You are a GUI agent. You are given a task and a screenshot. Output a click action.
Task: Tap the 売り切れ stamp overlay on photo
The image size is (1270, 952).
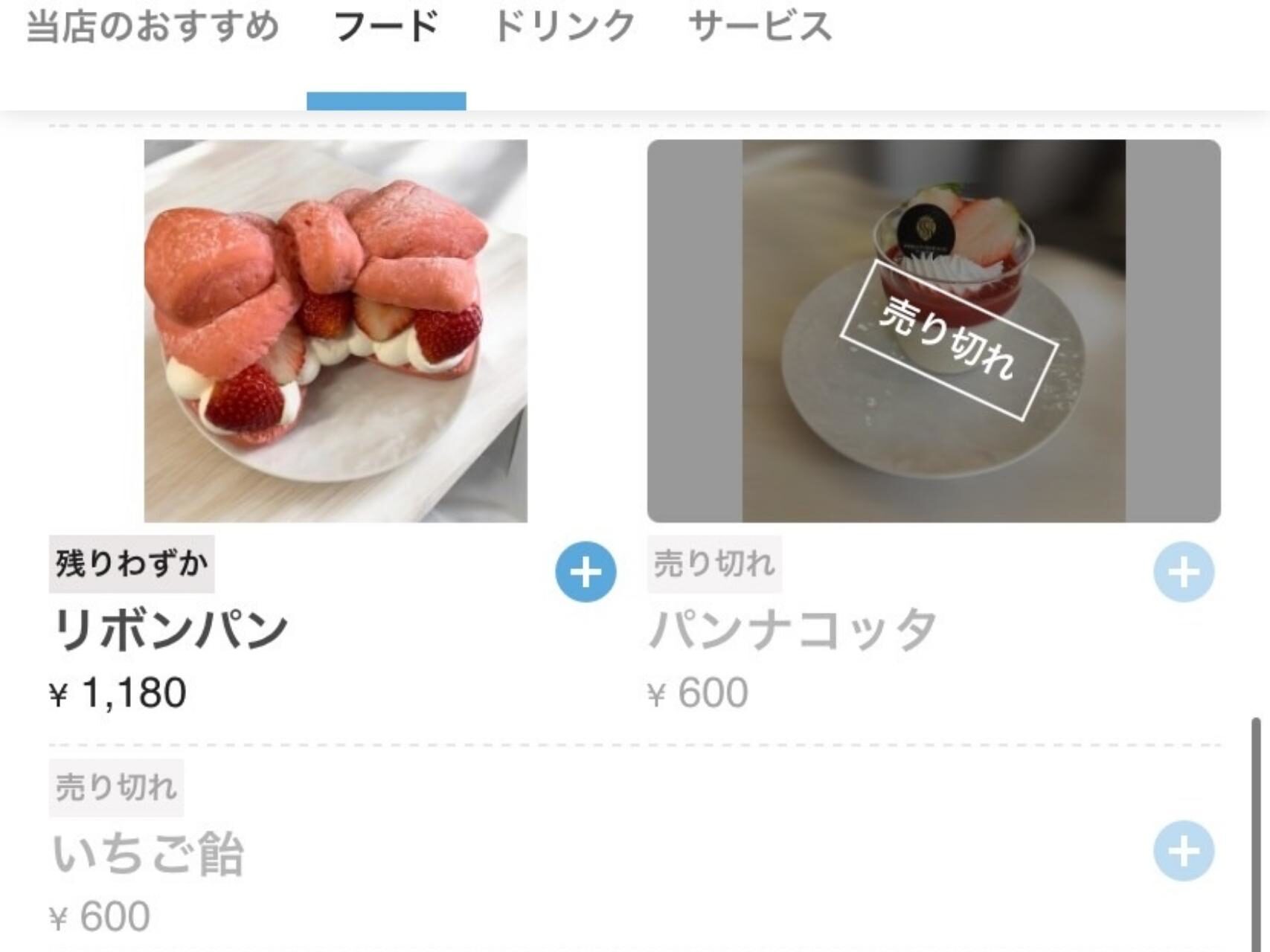click(x=949, y=339)
